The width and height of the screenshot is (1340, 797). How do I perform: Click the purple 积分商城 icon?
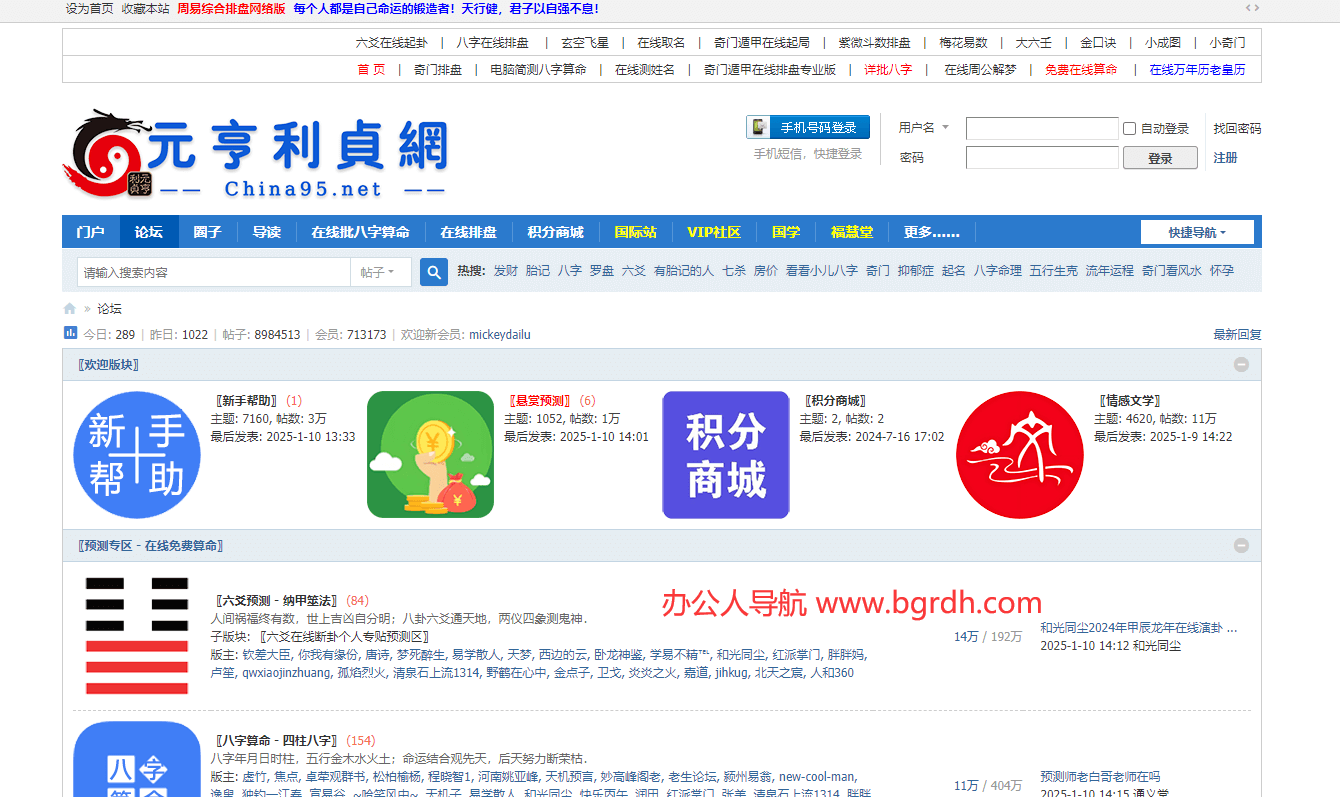point(725,455)
